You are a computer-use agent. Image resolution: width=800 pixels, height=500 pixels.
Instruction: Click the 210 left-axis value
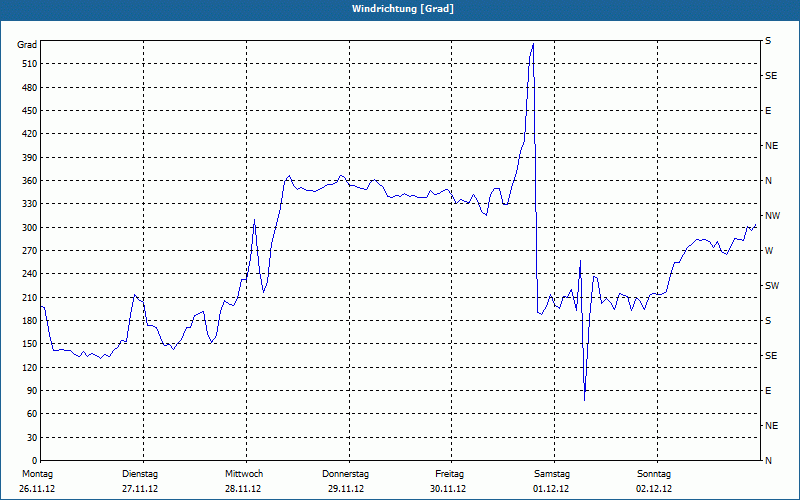pos(30,297)
